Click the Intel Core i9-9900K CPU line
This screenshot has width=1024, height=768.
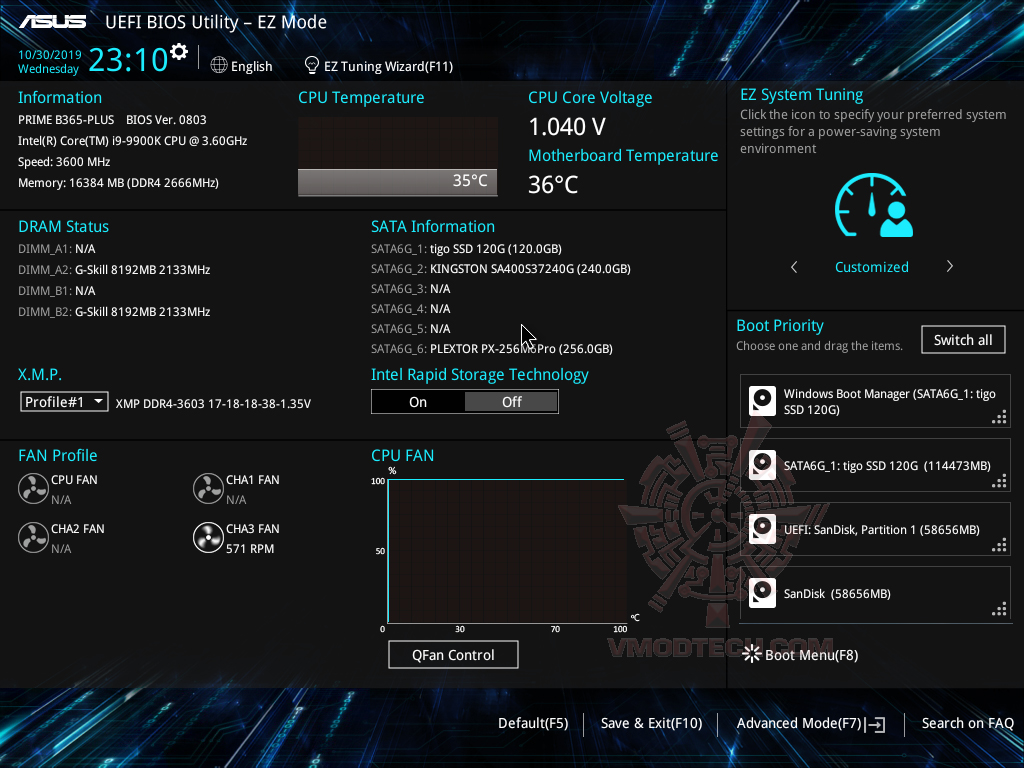click(133, 140)
